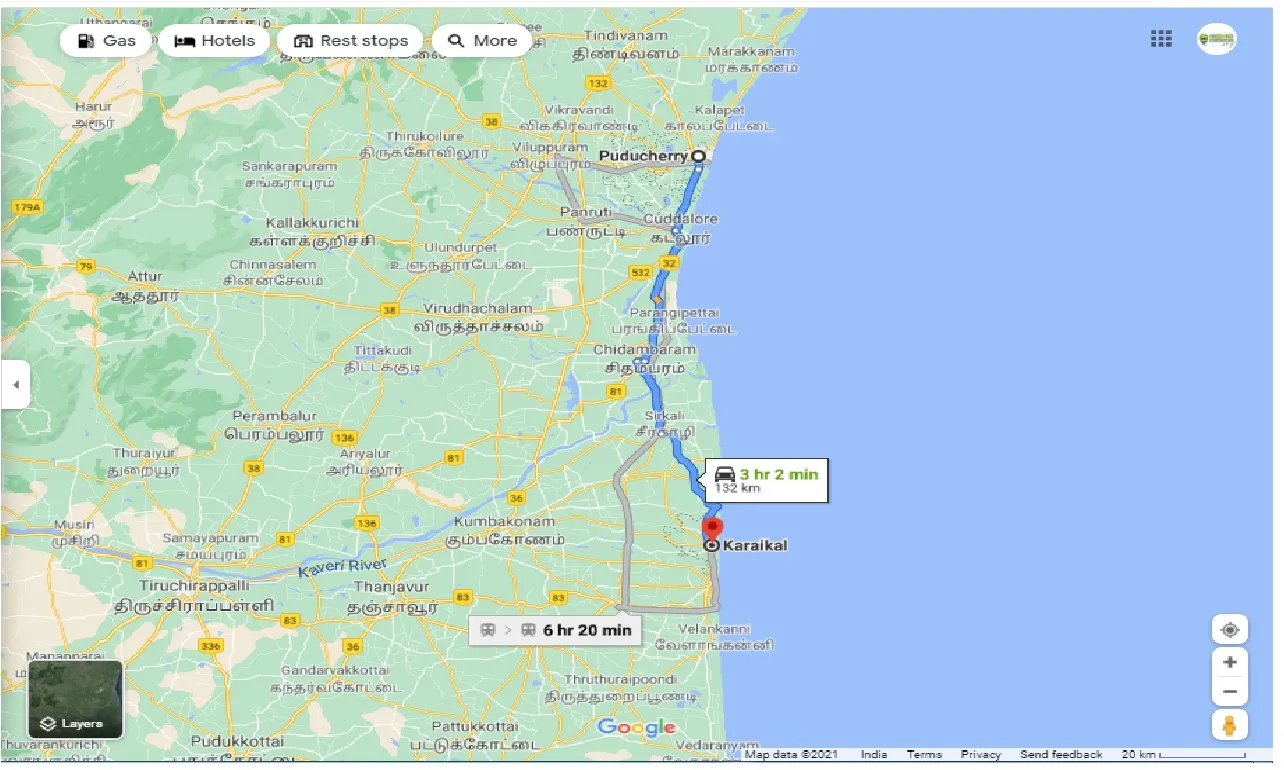Viewport: 1284px width, 770px height.
Task: Open the Privacy link
Action: pyautogui.click(x=979, y=754)
